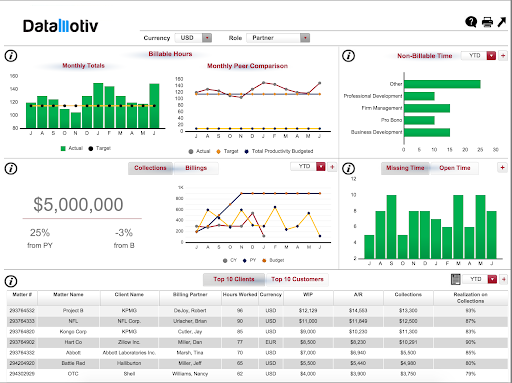Select the Top 10 Customers tab

pos(297,279)
